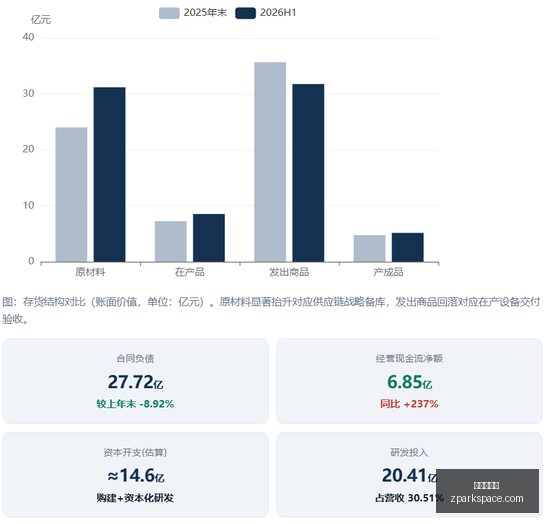550x524 pixels.
Task: Click the 发出商品 axis label
Action: pyautogui.click(x=289, y=272)
